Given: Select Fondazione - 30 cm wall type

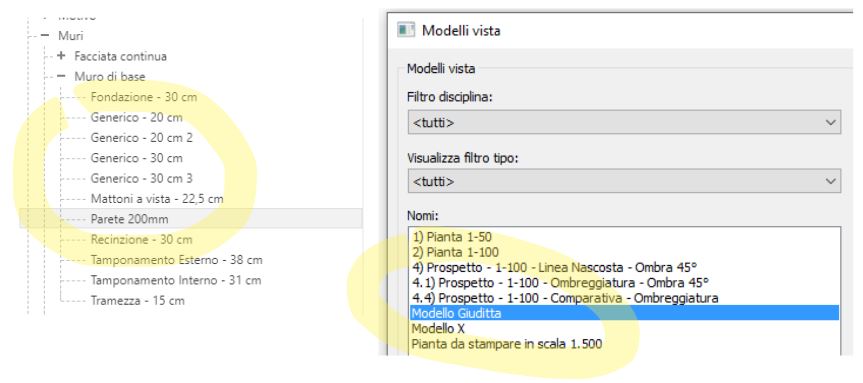Looking at the screenshot, I should [x=144, y=97].
